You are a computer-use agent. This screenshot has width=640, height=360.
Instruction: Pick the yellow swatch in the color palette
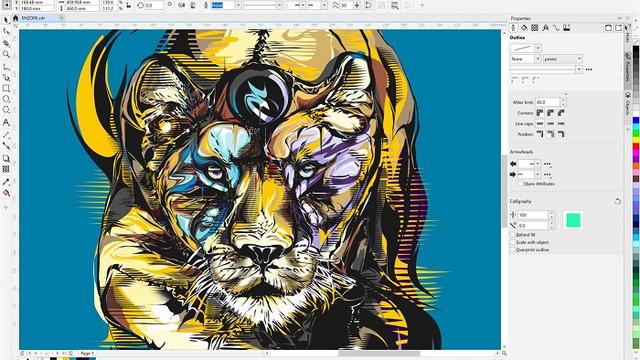pyautogui.click(x=636, y=141)
